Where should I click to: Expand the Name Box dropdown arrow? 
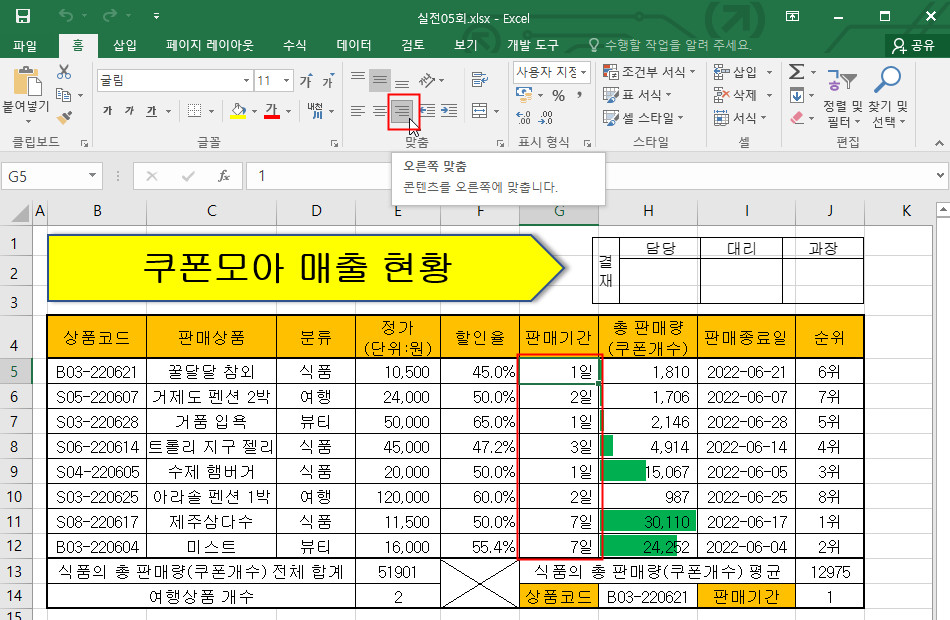pyautogui.click(x=92, y=176)
